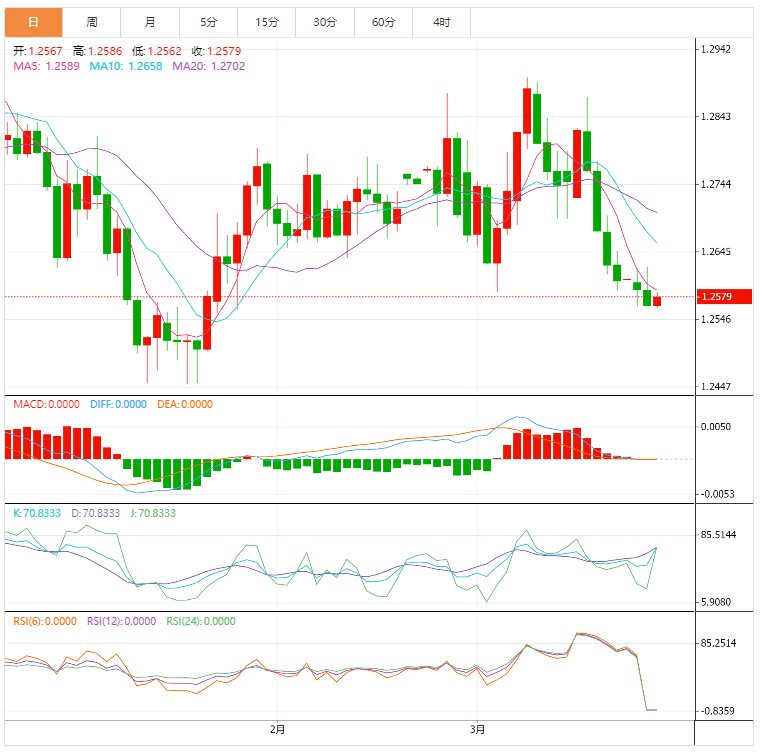Click the MA5: 1.2589 indicator label
Screen dimensions: 762x752
point(47,67)
